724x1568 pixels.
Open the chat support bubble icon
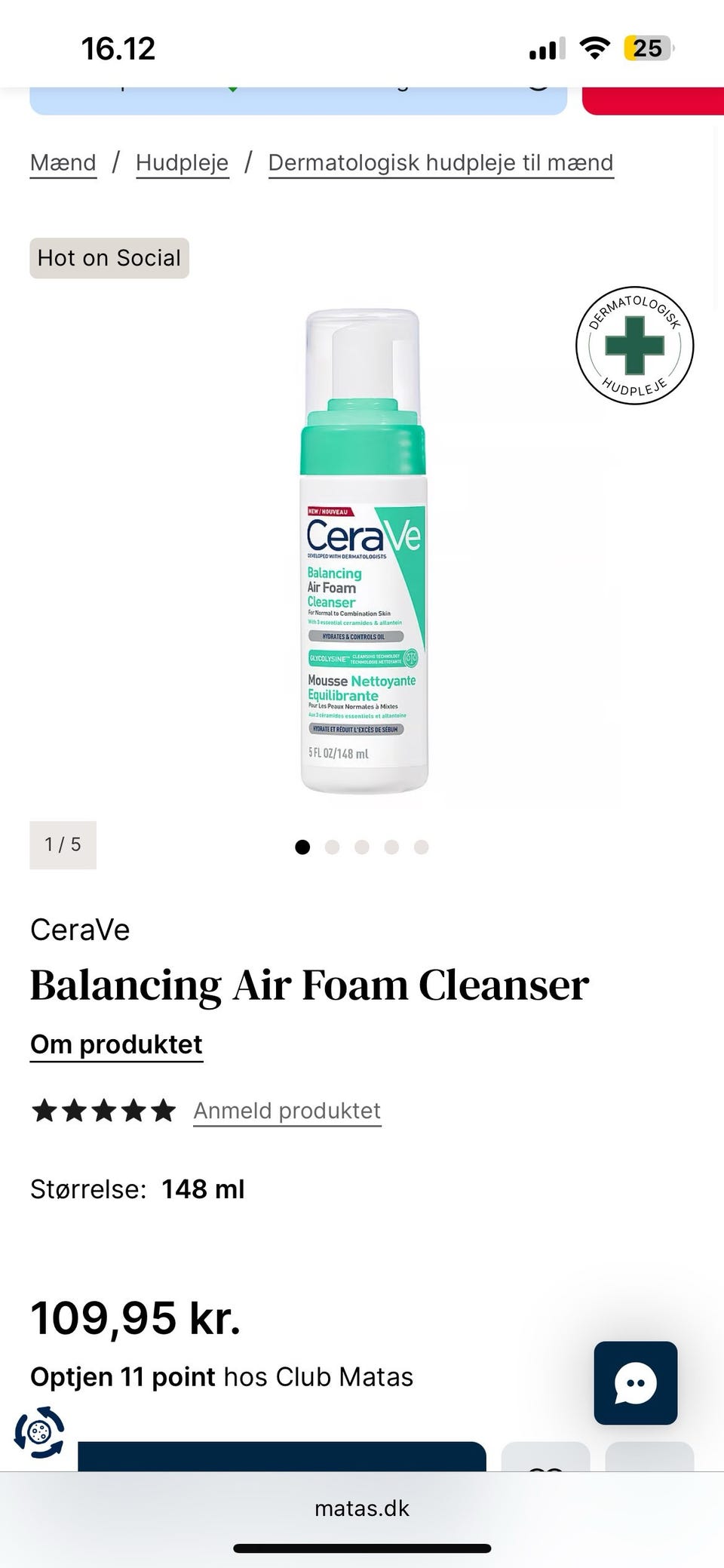pos(635,1382)
